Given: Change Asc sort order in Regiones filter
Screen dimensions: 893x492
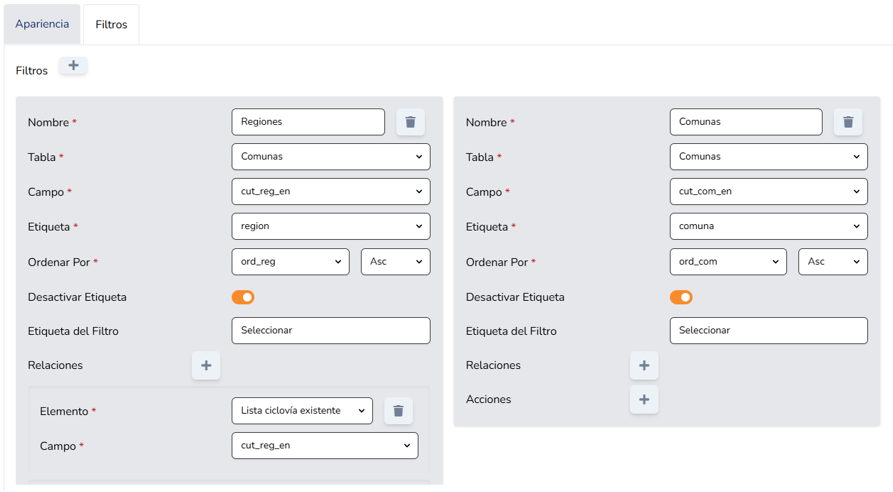Looking at the screenshot, I should (x=395, y=262).
